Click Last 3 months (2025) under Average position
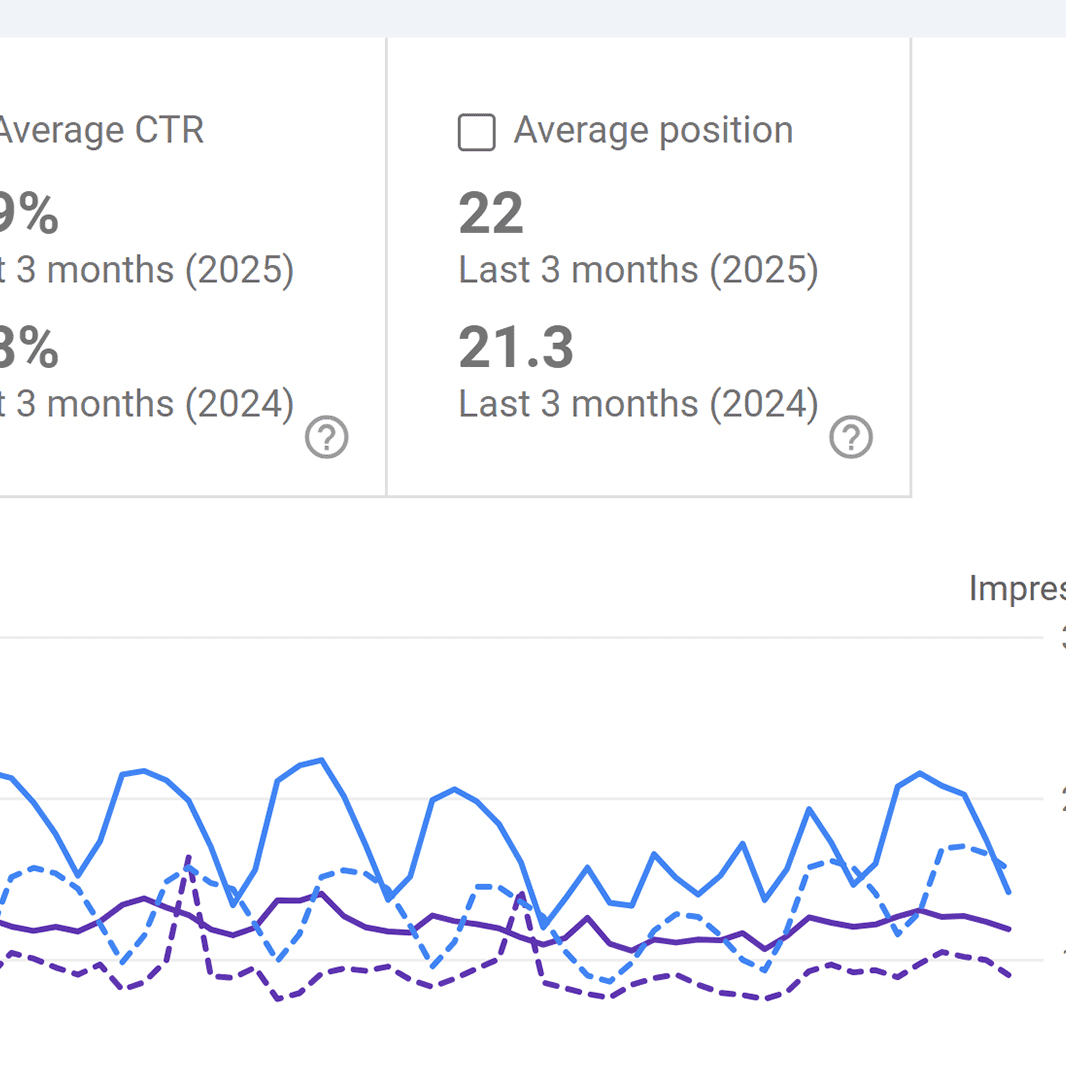The image size is (1066, 1066). pos(638,270)
